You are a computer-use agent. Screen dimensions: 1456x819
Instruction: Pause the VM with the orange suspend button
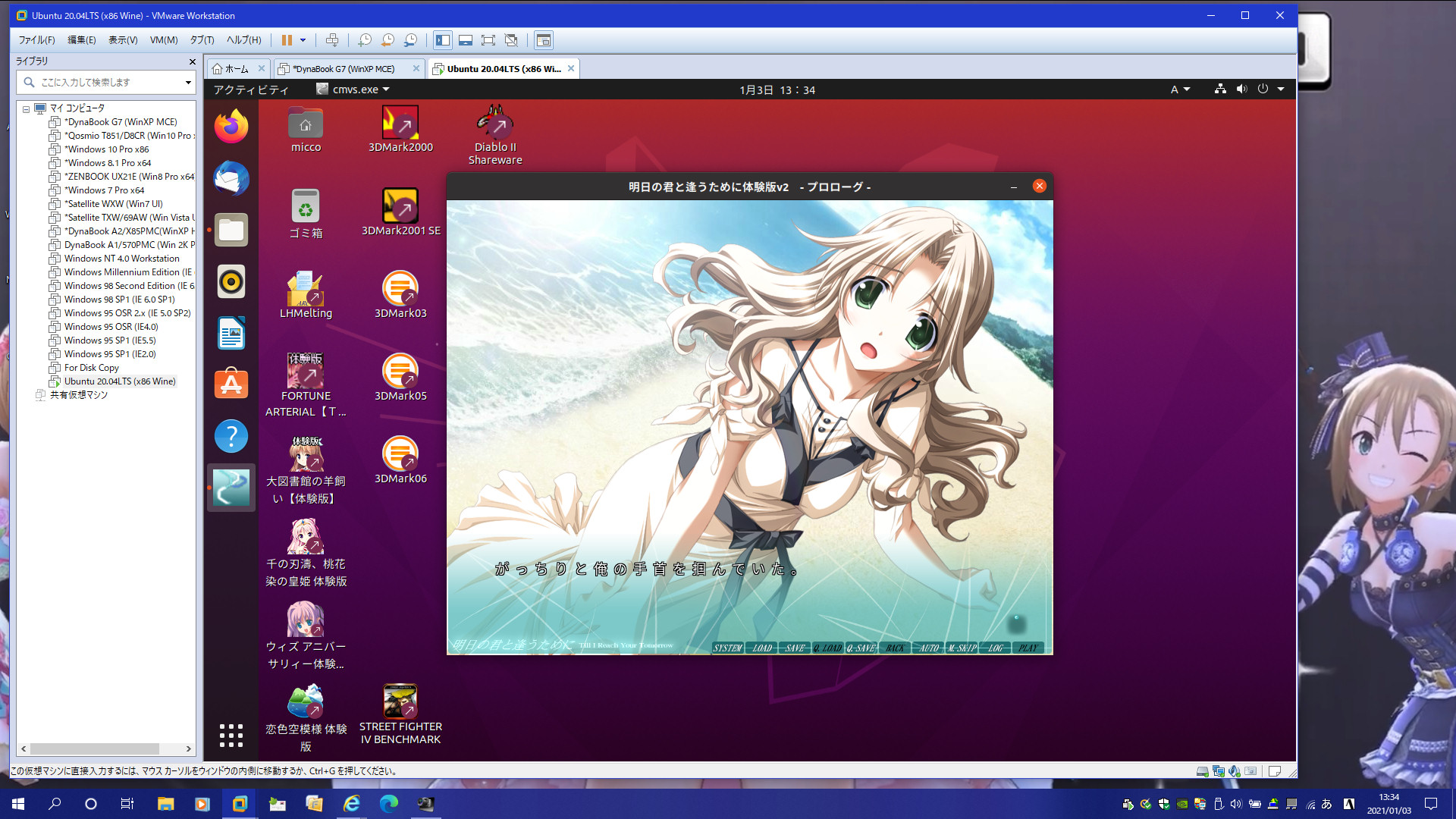287,40
